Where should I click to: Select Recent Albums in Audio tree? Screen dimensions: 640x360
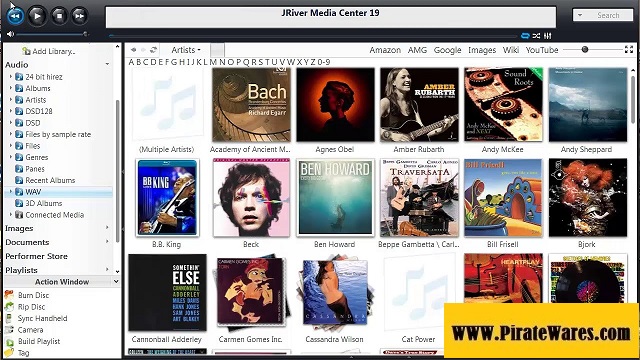(50, 180)
